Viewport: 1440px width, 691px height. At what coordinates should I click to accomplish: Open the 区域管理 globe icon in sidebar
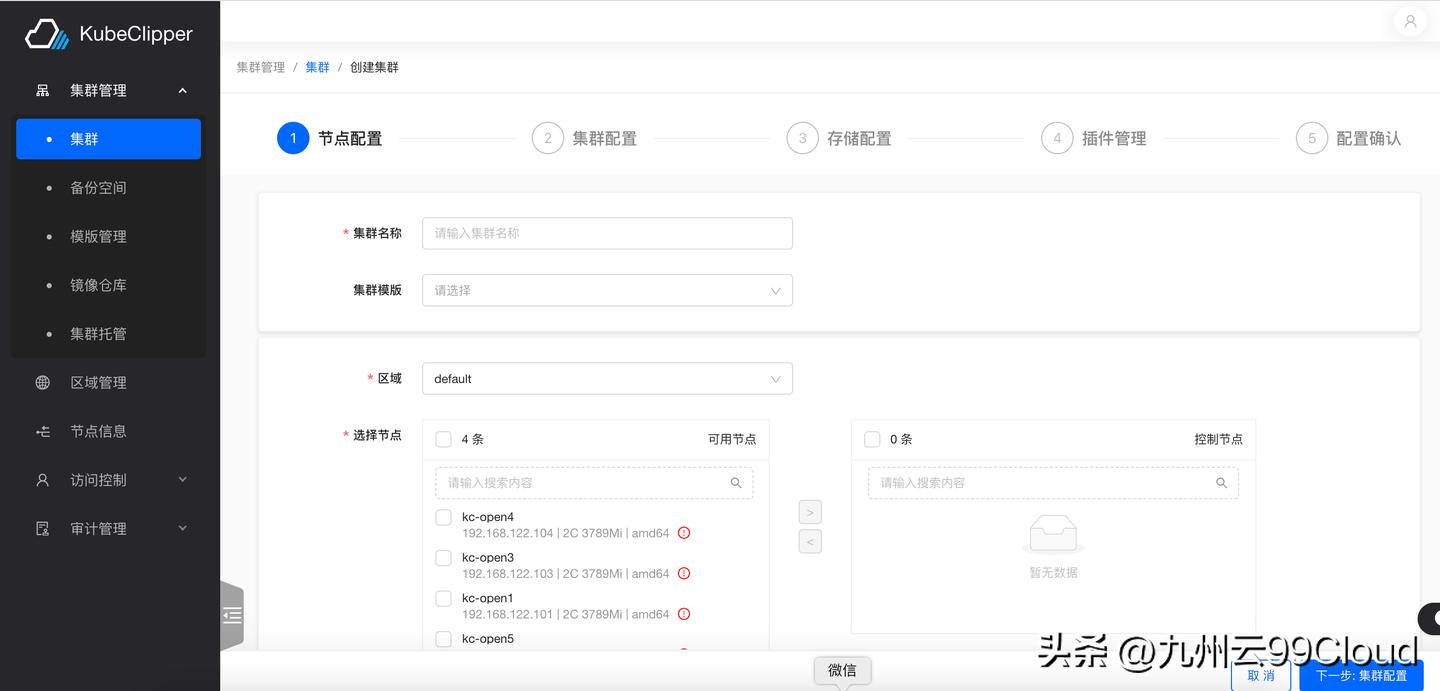[x=41, y=382]
